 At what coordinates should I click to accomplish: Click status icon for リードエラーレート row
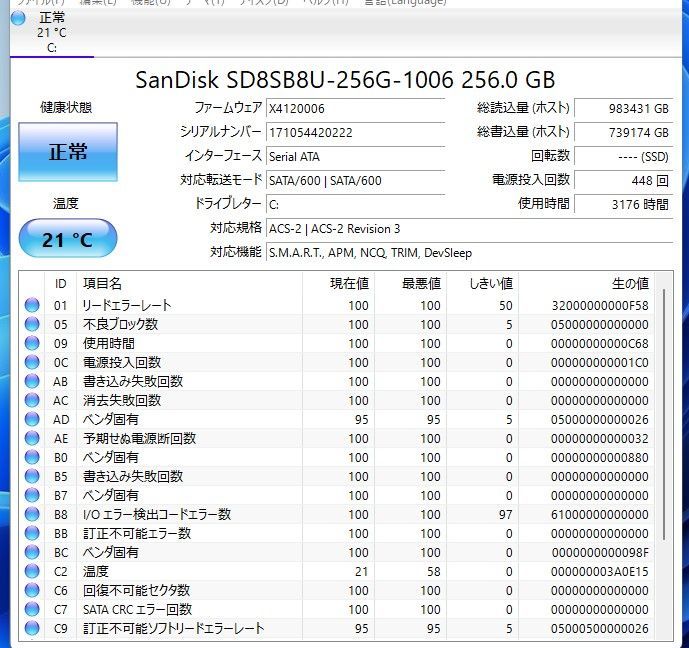[32, 305]
